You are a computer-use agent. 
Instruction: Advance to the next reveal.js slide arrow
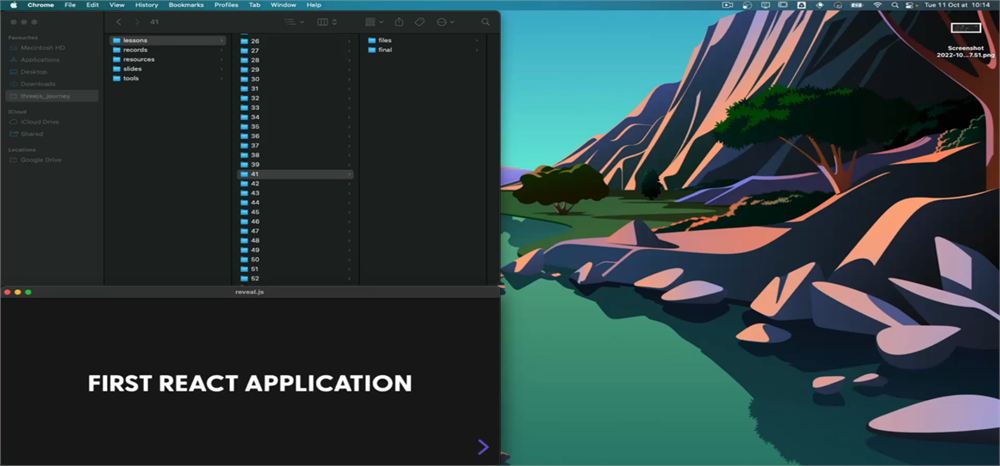(483, 447)
